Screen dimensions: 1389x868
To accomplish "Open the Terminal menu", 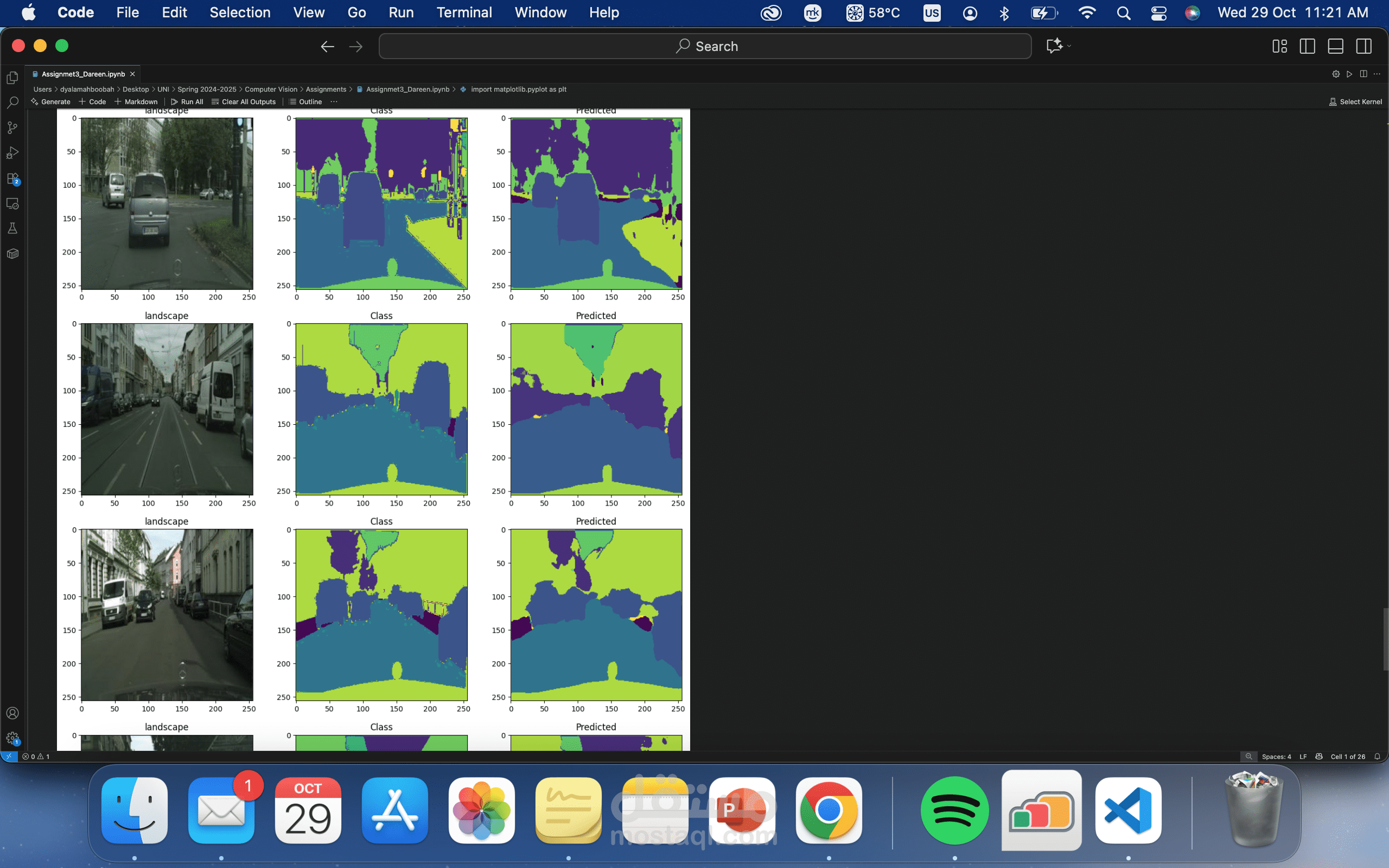I will pyautogui.click(x=464, y=12).
